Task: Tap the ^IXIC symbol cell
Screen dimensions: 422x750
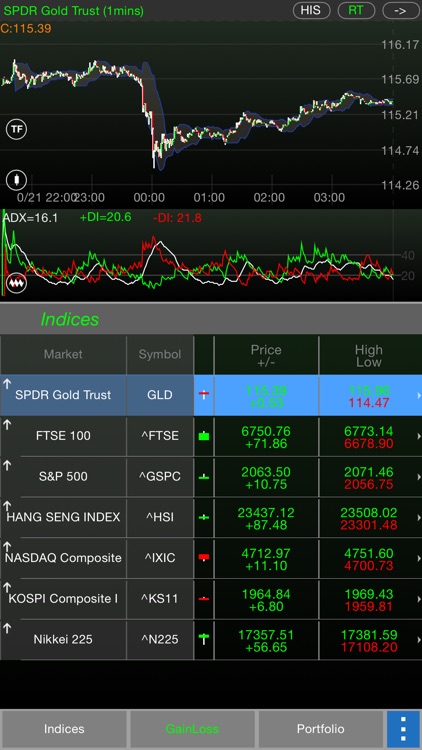Action: tap(160, 558)
